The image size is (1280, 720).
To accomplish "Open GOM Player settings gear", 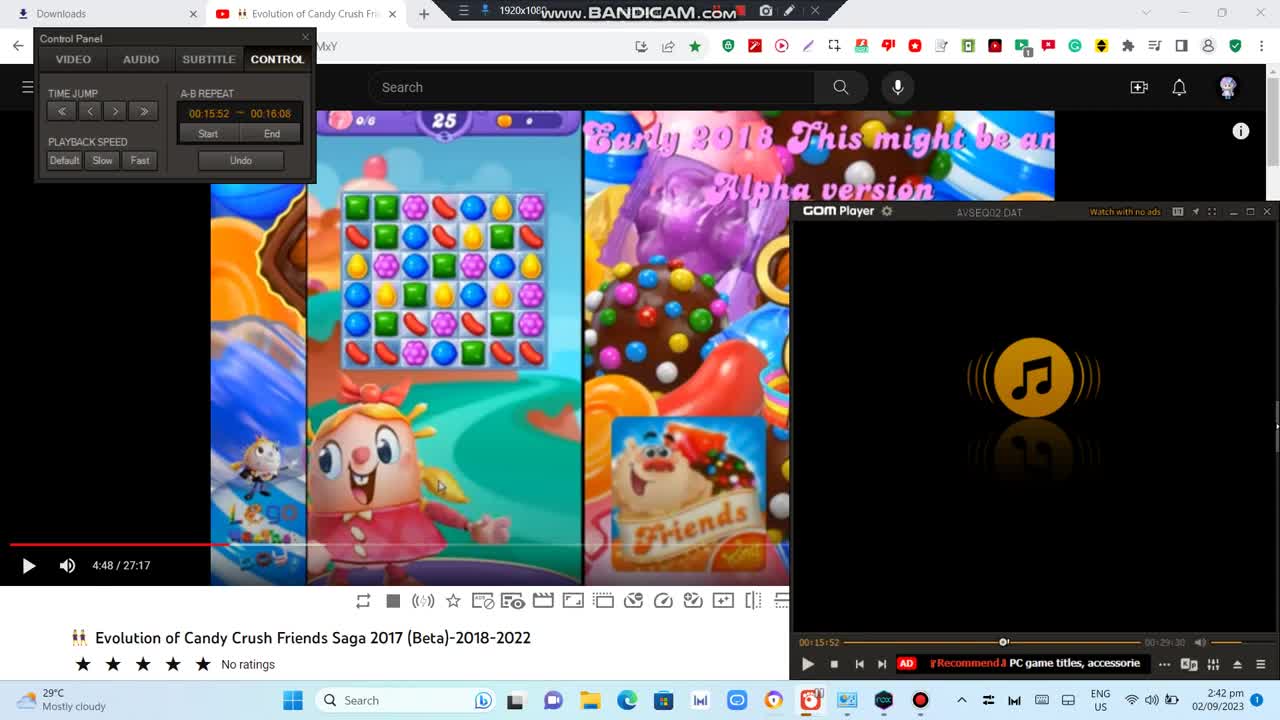I will (x=886, y=211).
